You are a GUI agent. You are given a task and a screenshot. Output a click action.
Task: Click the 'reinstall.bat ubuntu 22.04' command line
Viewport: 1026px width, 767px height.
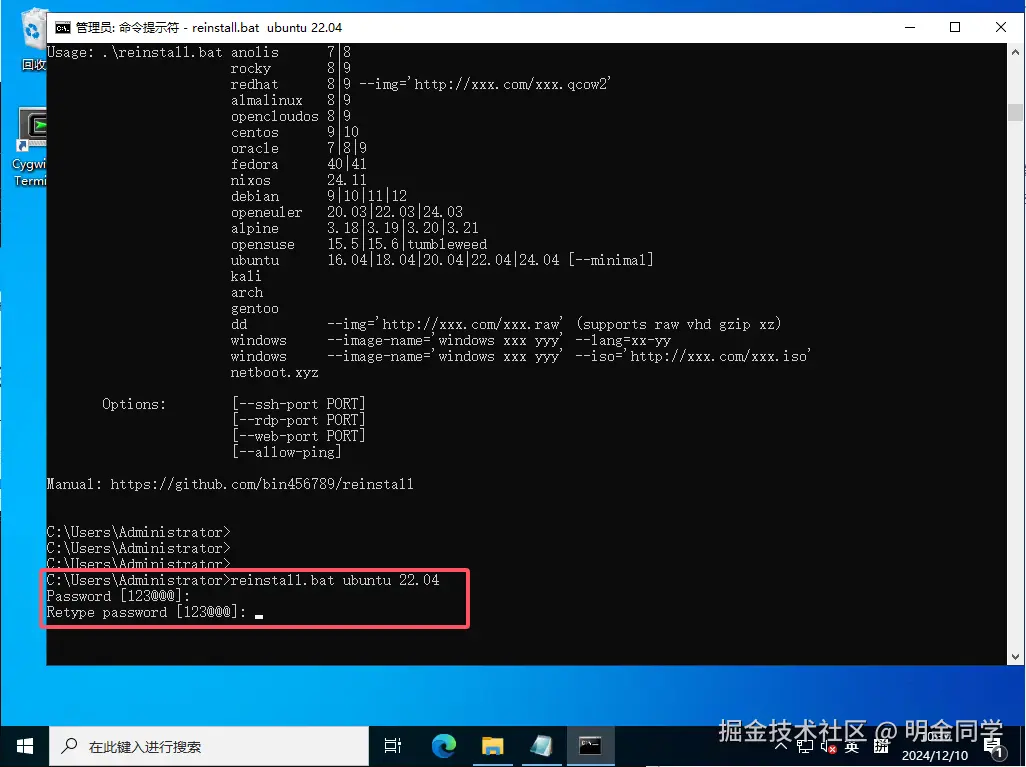click(x=334, y=580)
